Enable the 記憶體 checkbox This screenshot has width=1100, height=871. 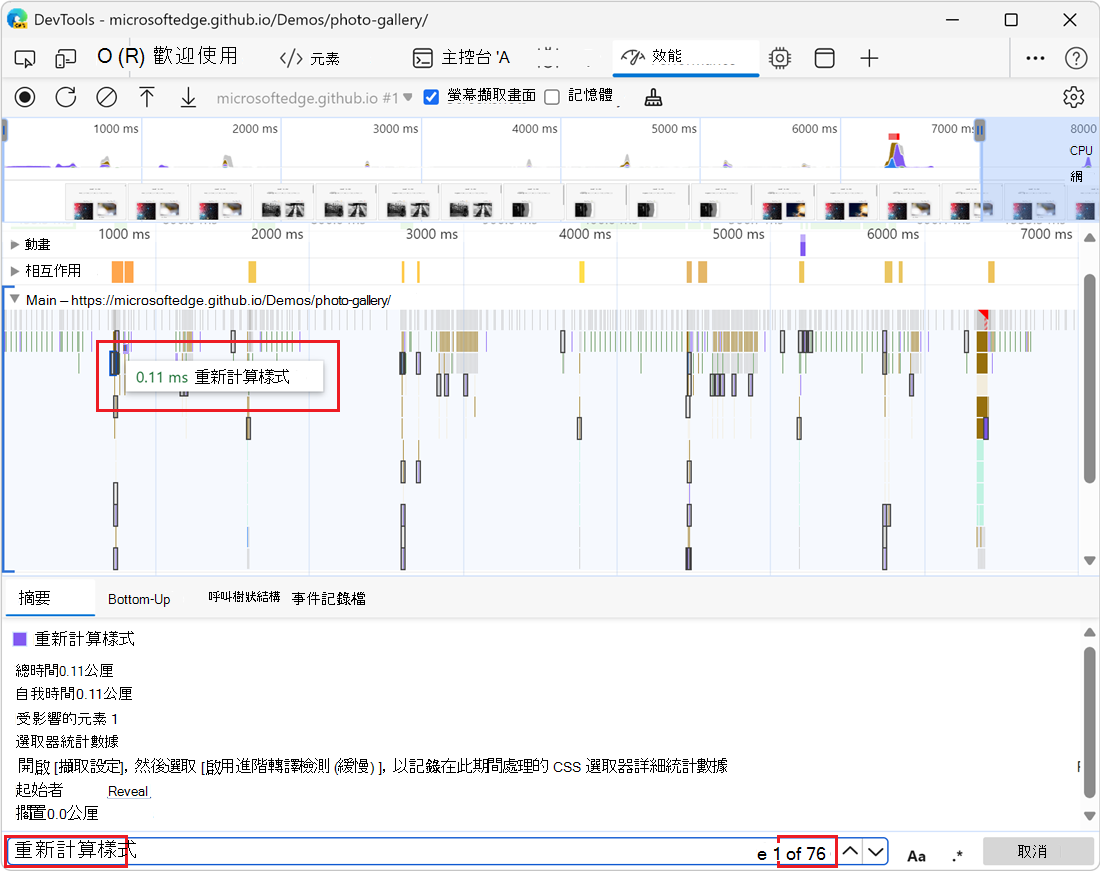551,97
